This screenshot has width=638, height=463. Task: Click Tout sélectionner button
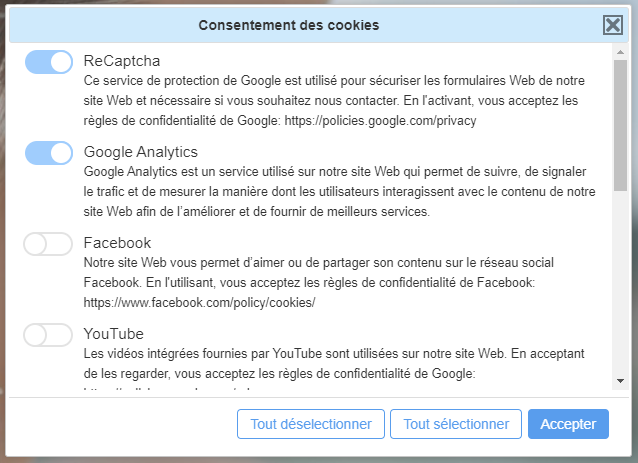(456, 424)
